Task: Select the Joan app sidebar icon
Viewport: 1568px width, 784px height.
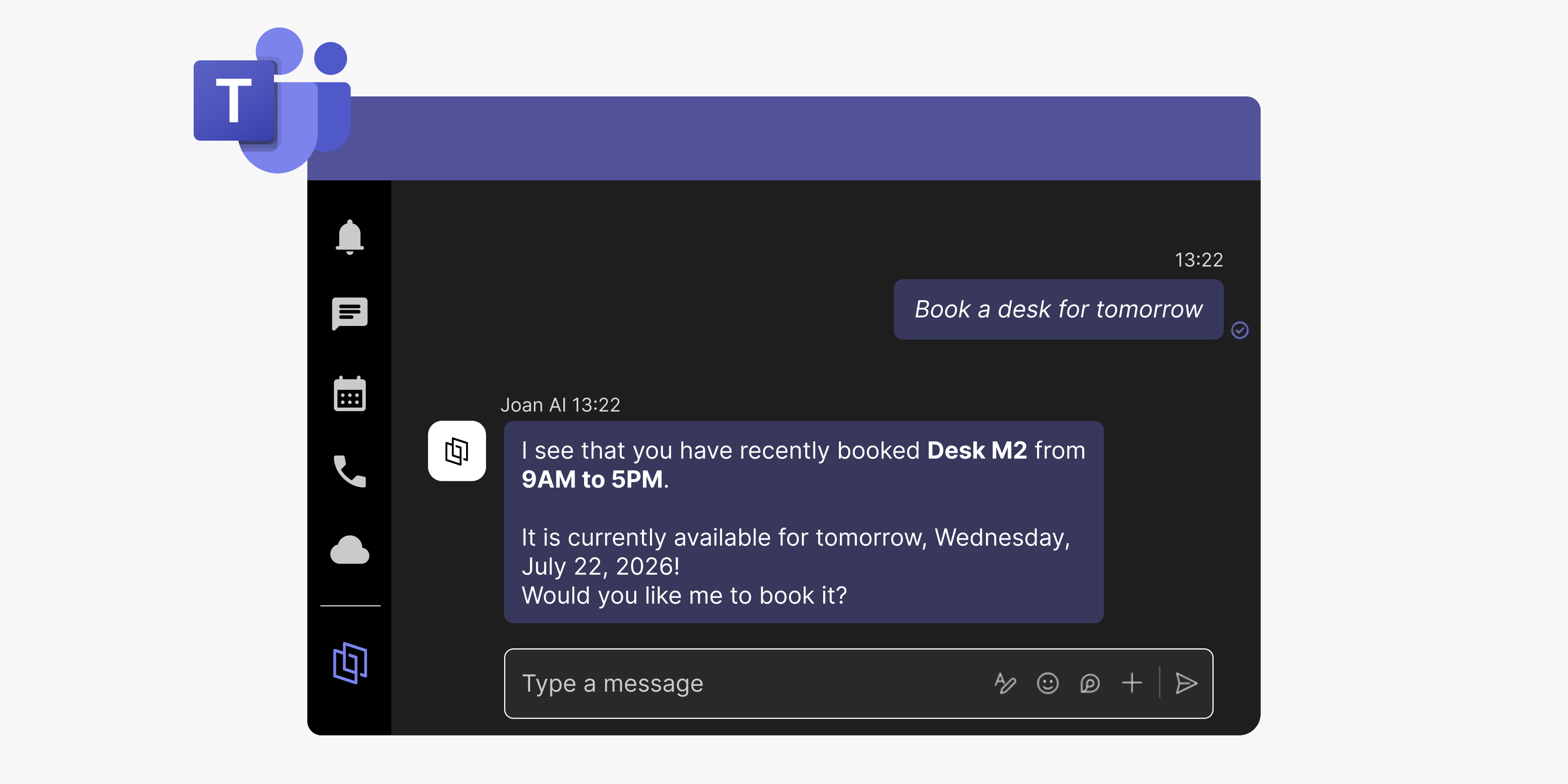Action: [350, 663]
